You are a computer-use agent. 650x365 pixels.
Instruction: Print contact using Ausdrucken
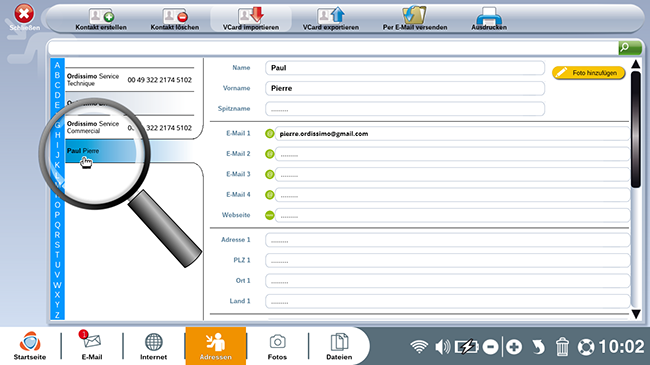point(489,19)
